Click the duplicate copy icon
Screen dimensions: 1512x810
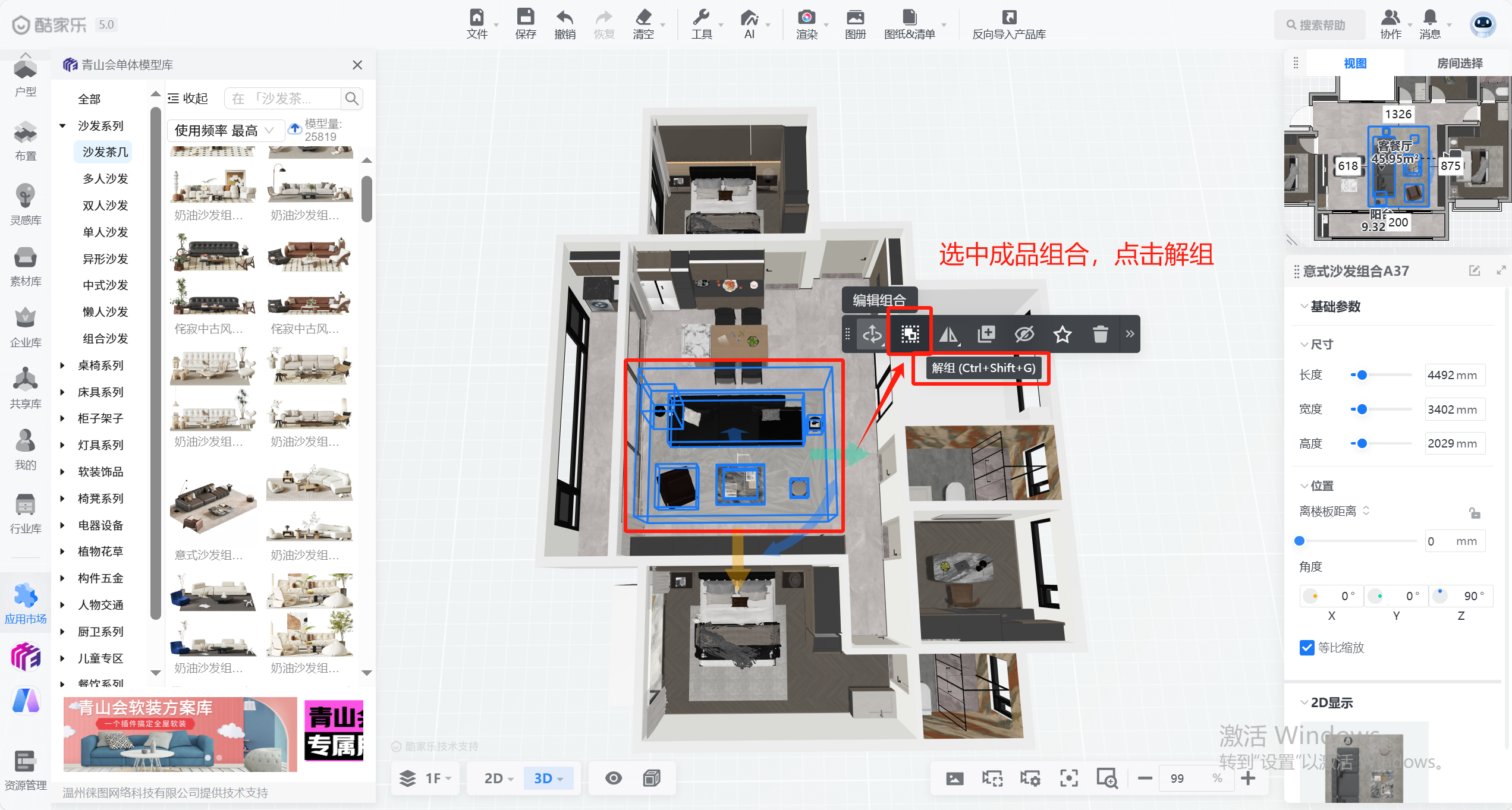point(986,335)
